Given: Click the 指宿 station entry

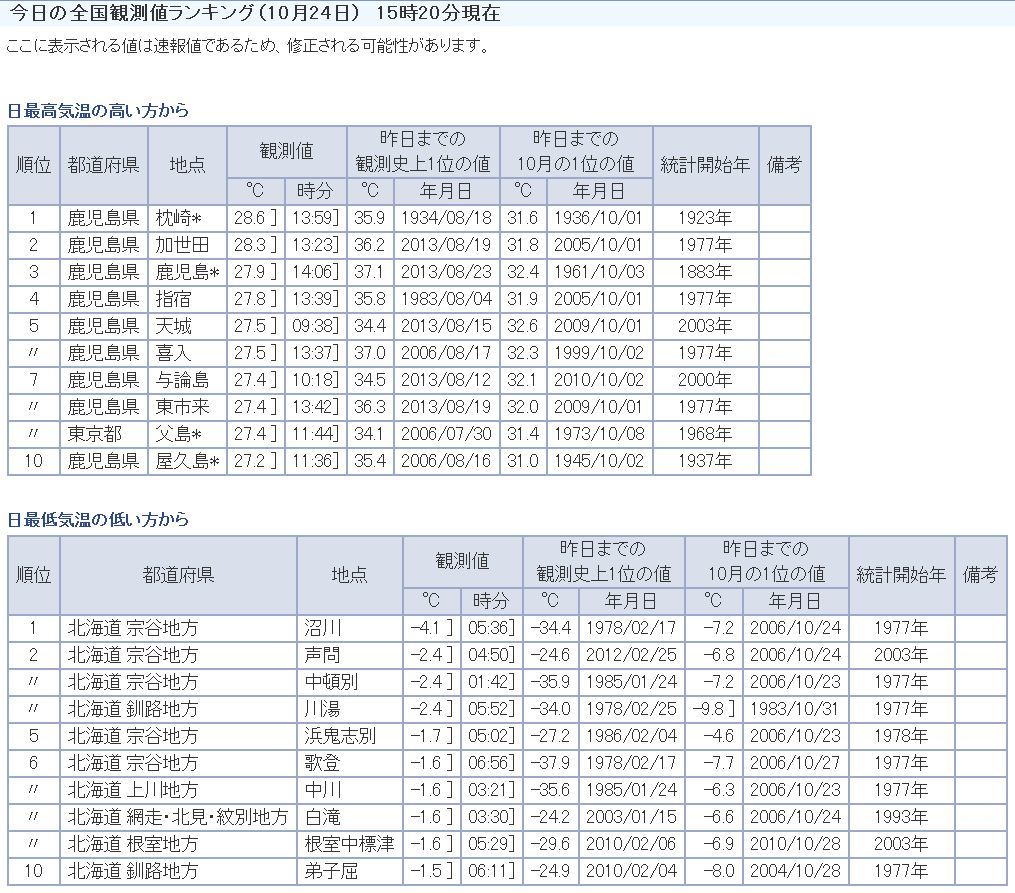Looking at the screenshot, I should 173,299.
